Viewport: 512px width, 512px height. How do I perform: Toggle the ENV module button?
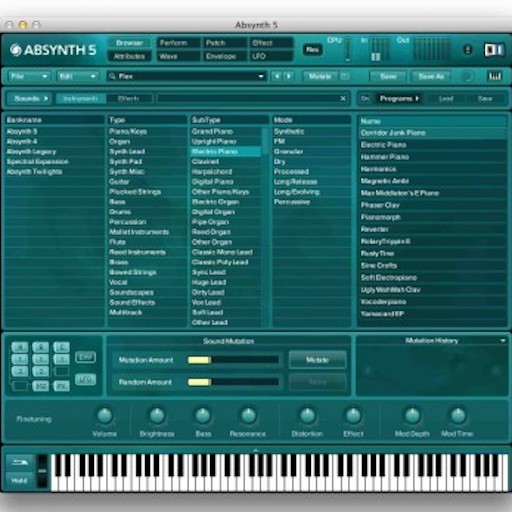[86, 357]
